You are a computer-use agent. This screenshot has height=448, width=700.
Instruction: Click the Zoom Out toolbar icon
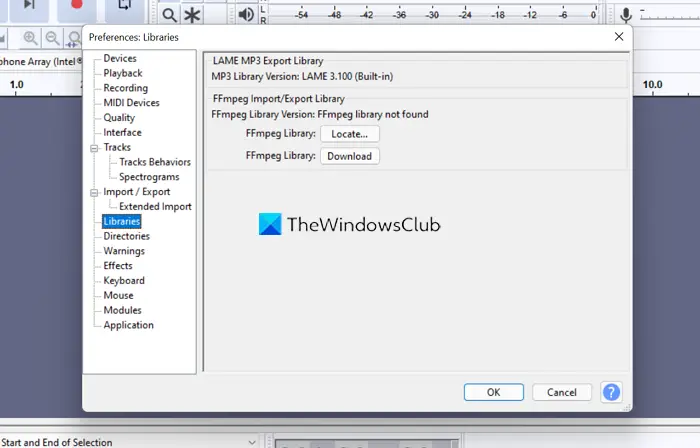pos(53,39)
